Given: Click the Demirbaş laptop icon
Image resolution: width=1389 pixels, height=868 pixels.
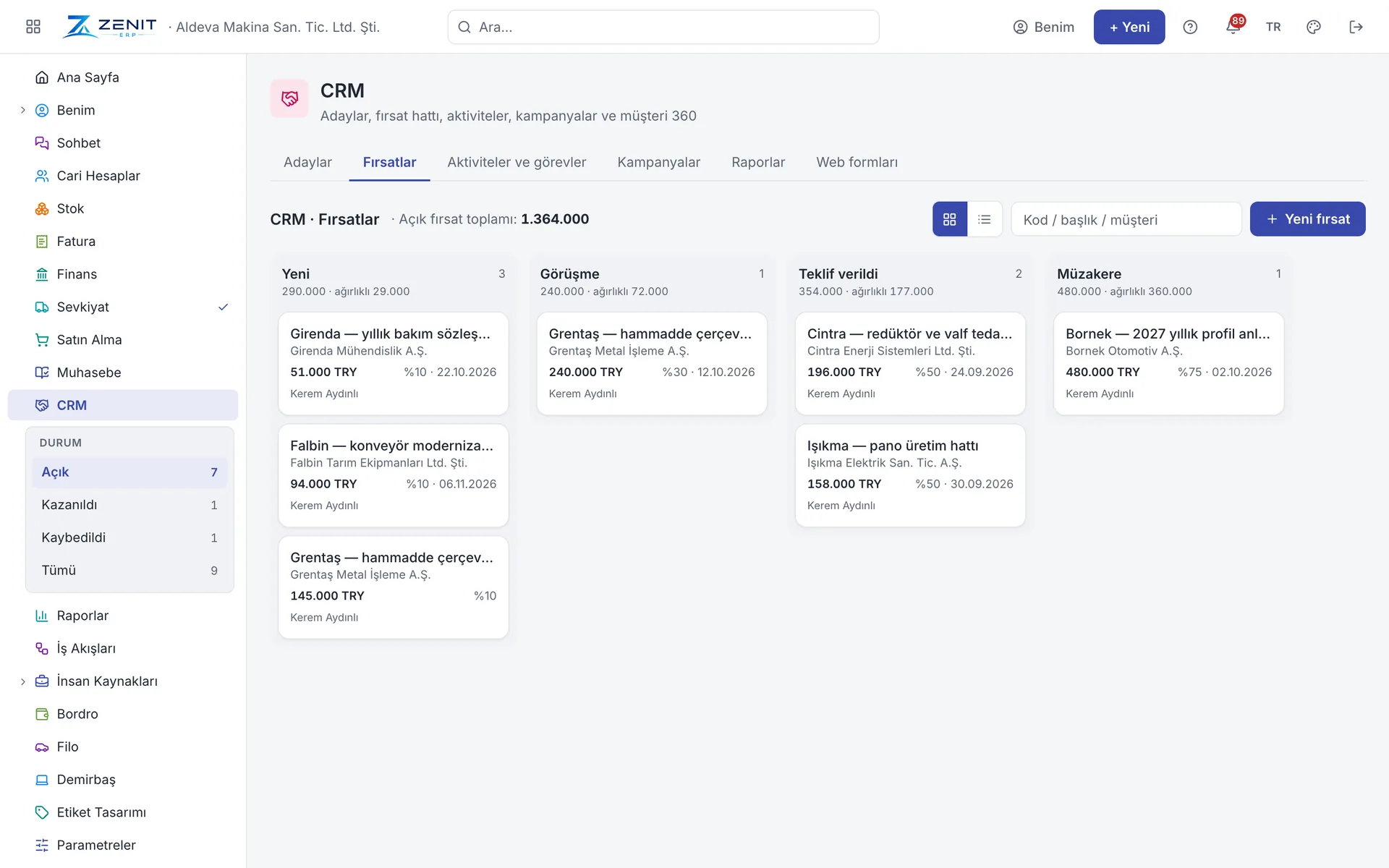Looking at the screenshot, I should tap(42, 780).
